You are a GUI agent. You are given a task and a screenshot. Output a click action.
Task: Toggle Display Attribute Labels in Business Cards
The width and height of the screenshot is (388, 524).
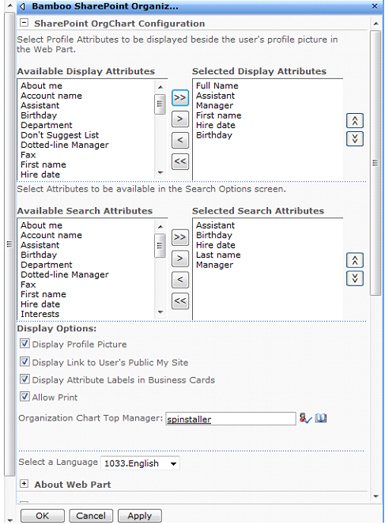pyautogui.click(x=24, y=379)
